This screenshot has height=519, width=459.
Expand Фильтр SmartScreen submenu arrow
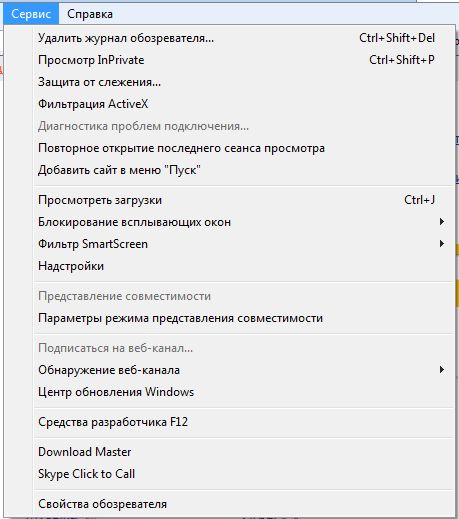[442, 244]
